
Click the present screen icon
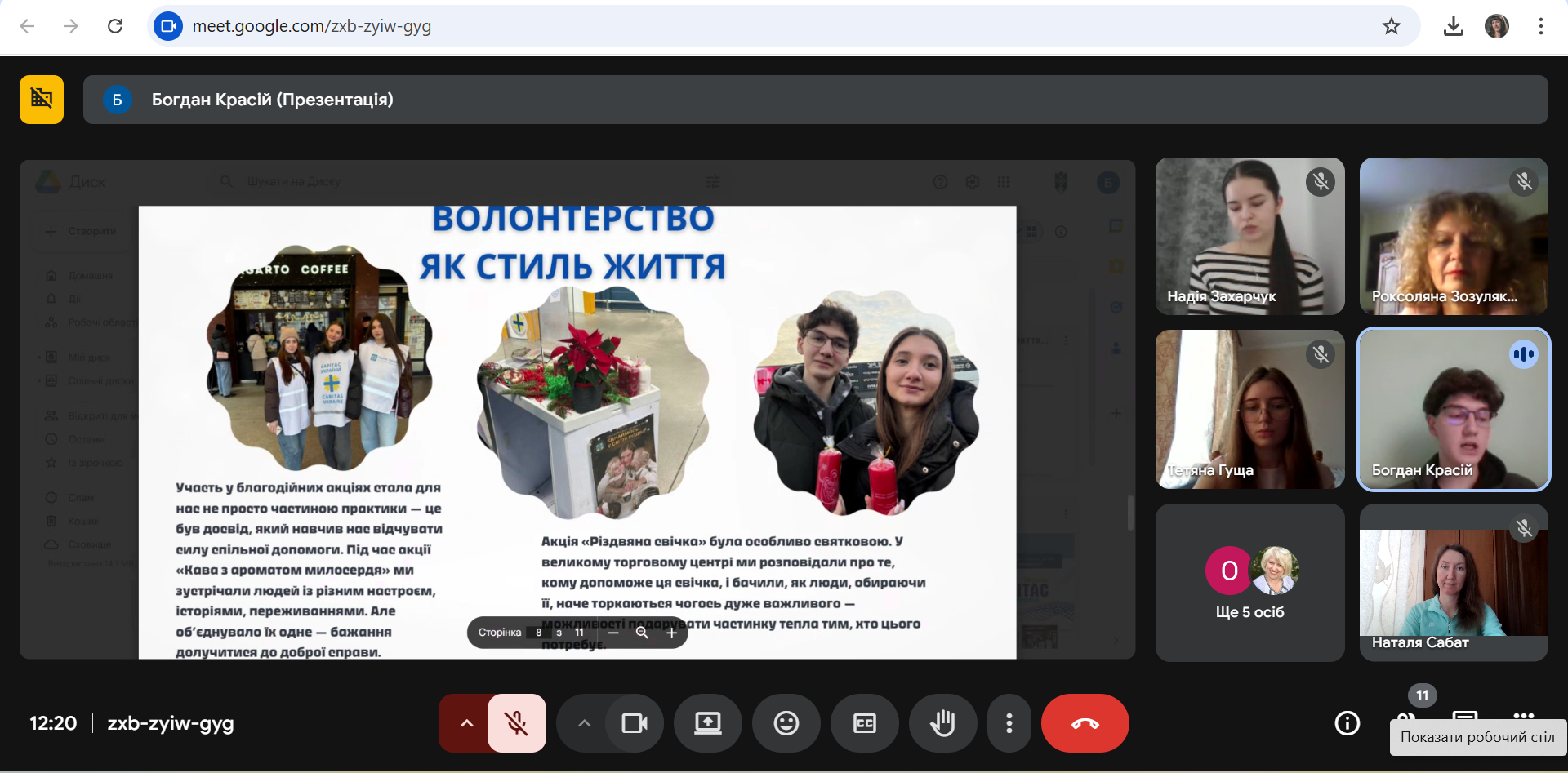[707, 723]
